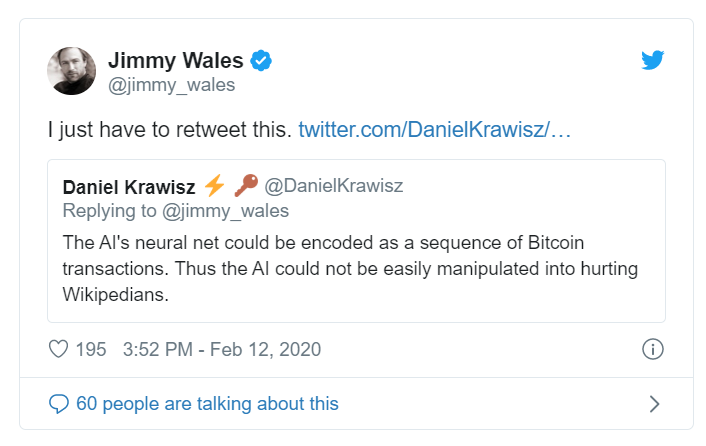
Task: Click the "Replying to @jimmy_wales" text
Action: pyautogui.click(x=175, y=210)
